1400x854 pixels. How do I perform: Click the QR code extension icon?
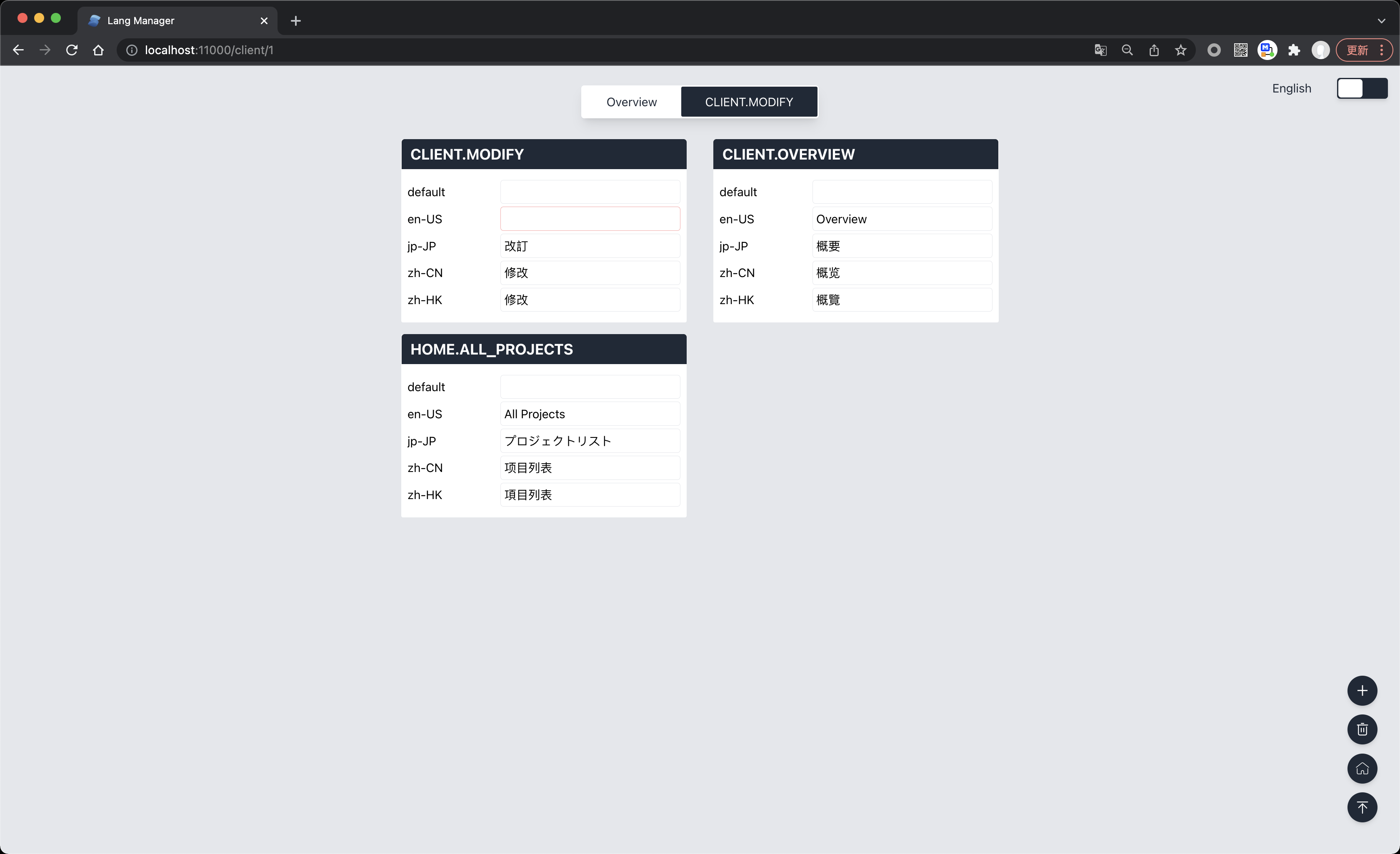1240,50
